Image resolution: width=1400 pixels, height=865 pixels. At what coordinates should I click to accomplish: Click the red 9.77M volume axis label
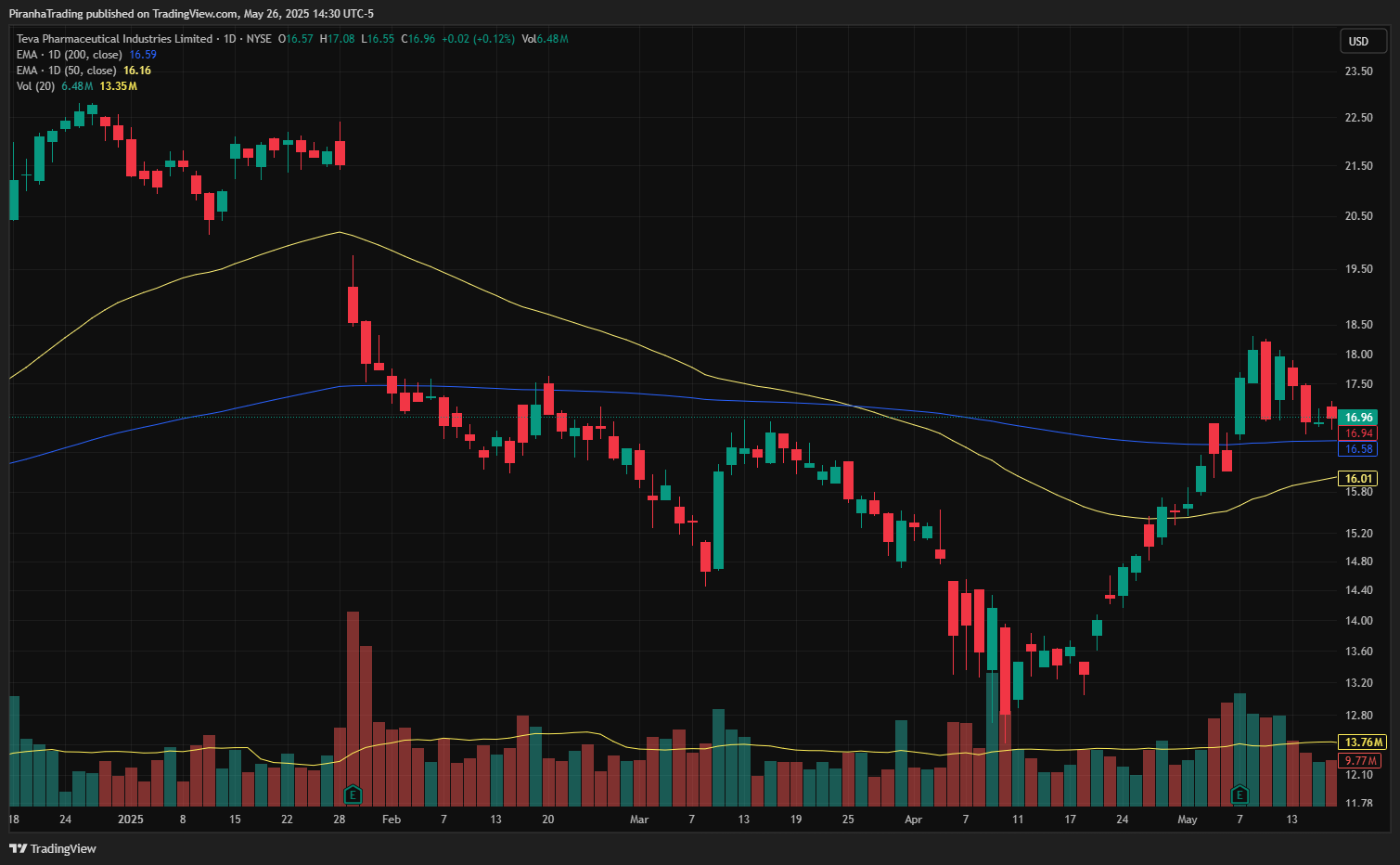point(1360,761)
